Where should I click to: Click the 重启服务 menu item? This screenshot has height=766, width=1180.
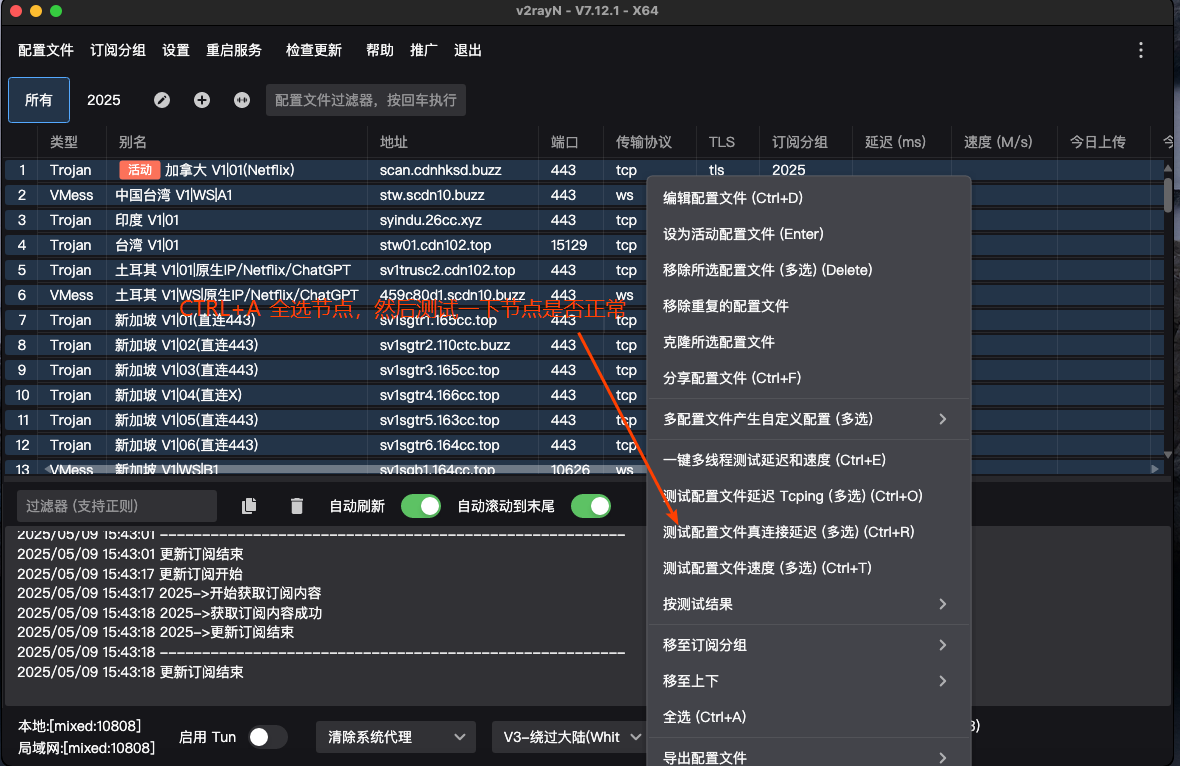pyautogui.click(x=234, y=50)
